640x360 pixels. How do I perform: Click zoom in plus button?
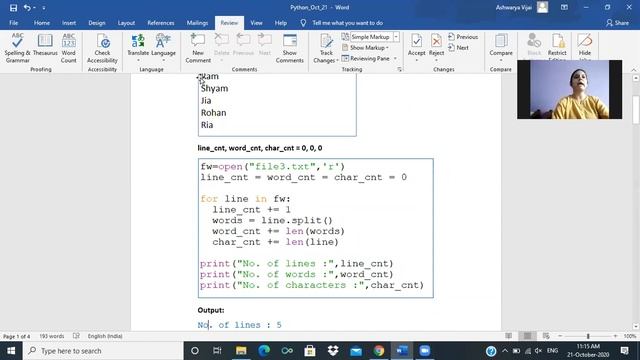click(615, 336)
